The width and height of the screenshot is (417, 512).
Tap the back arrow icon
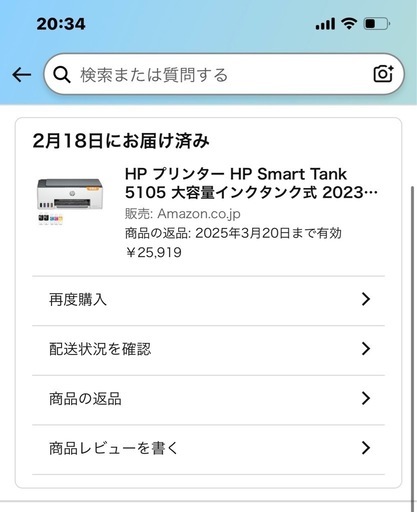tap(22, 75)
